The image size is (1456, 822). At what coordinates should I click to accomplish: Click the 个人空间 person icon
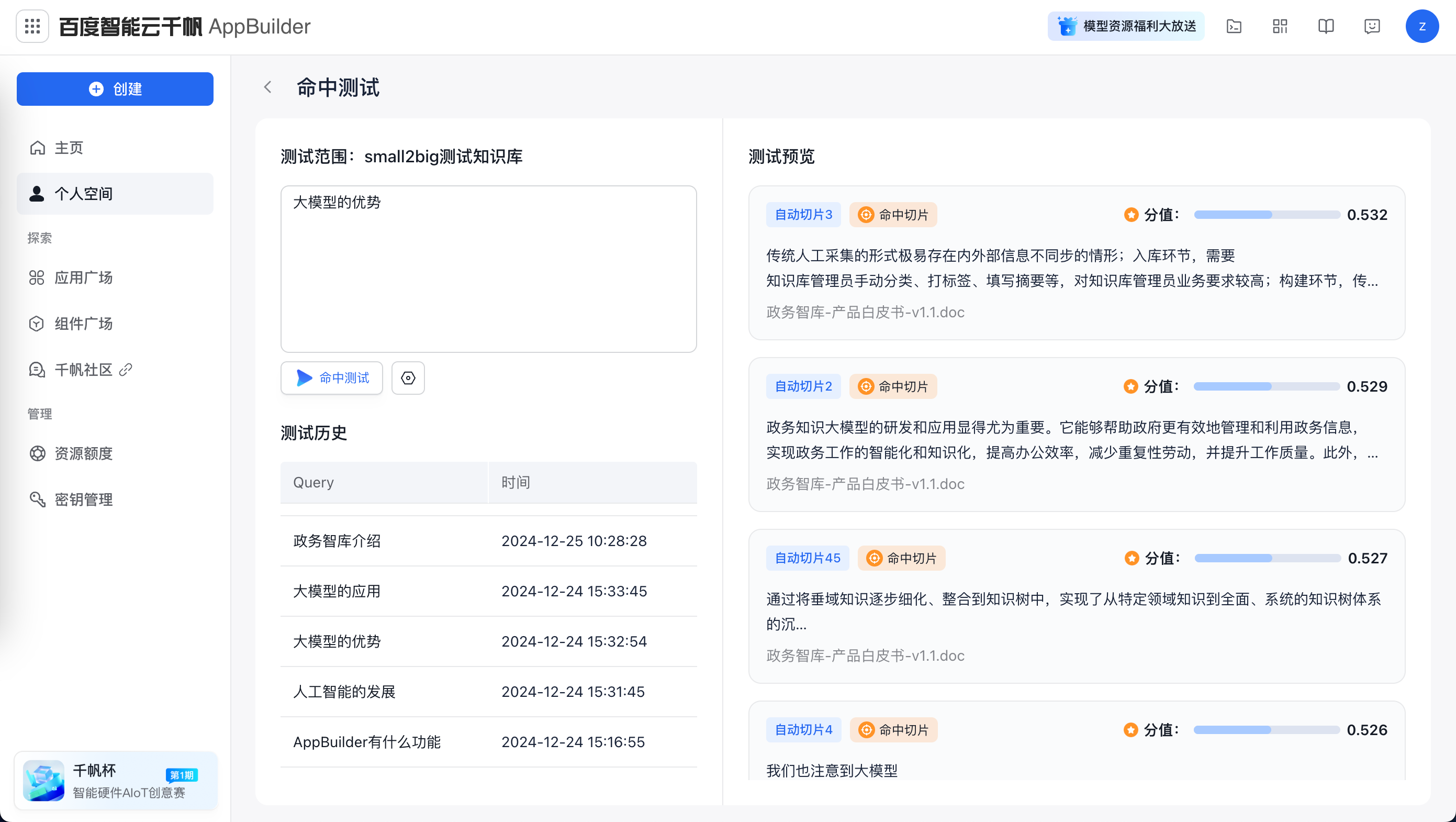coord(37,193)
